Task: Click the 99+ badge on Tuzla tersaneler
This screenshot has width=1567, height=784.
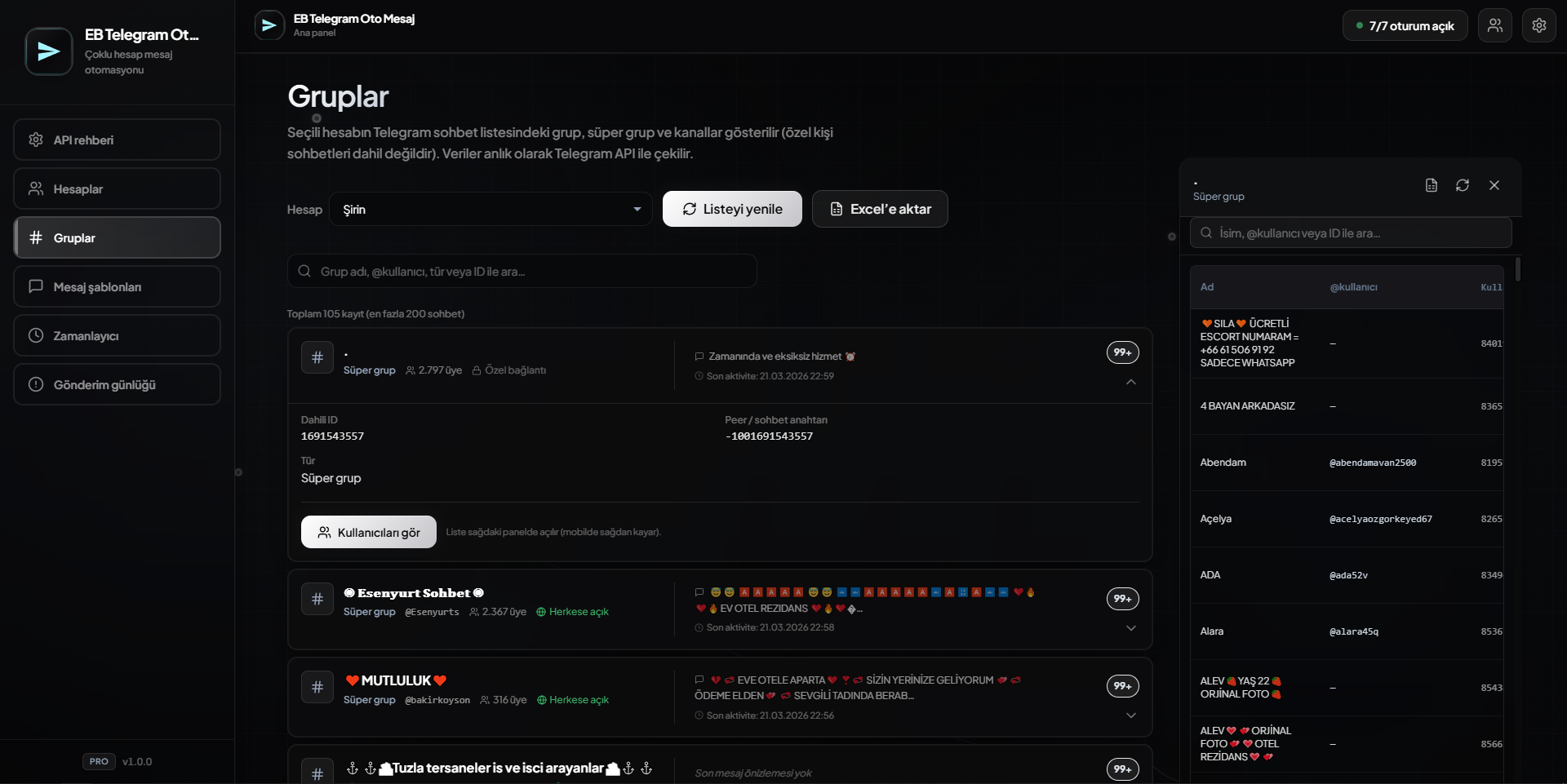Action: (1123, 769)
